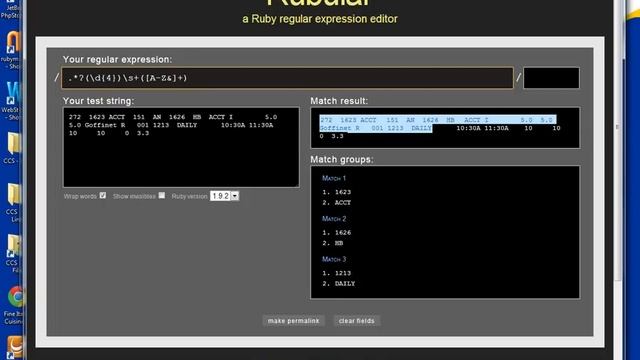Click inside the test string text area
Viewport: 640px width, 360px height.
[x=181, y=147]
